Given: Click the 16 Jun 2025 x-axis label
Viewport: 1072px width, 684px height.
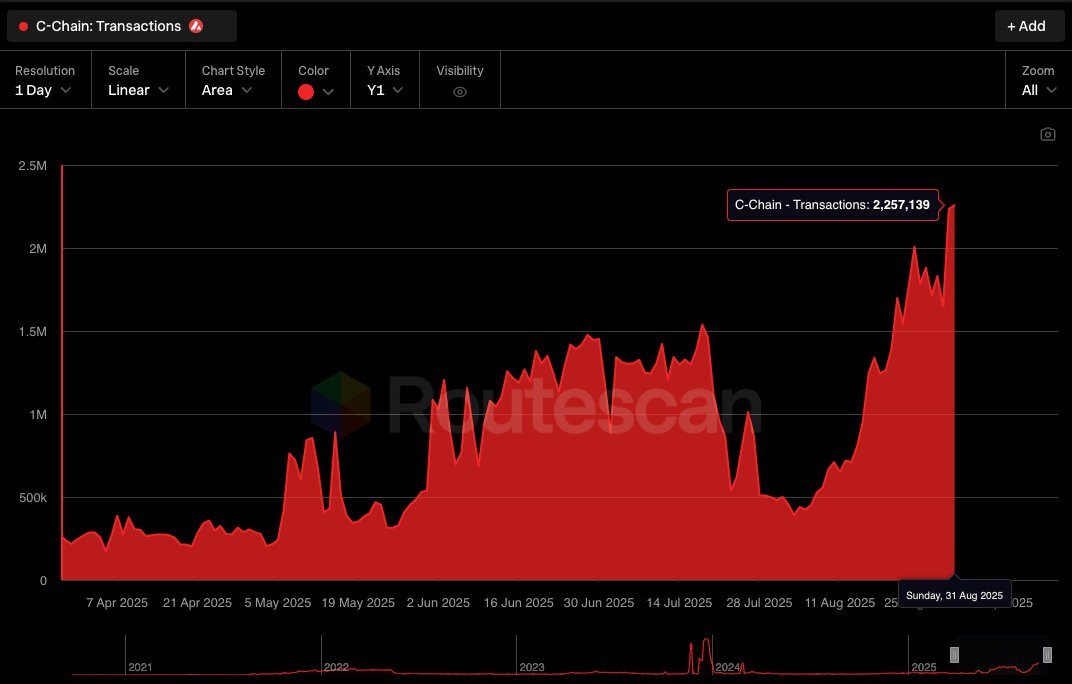Looking at the screenshot, I should [518, 603].
